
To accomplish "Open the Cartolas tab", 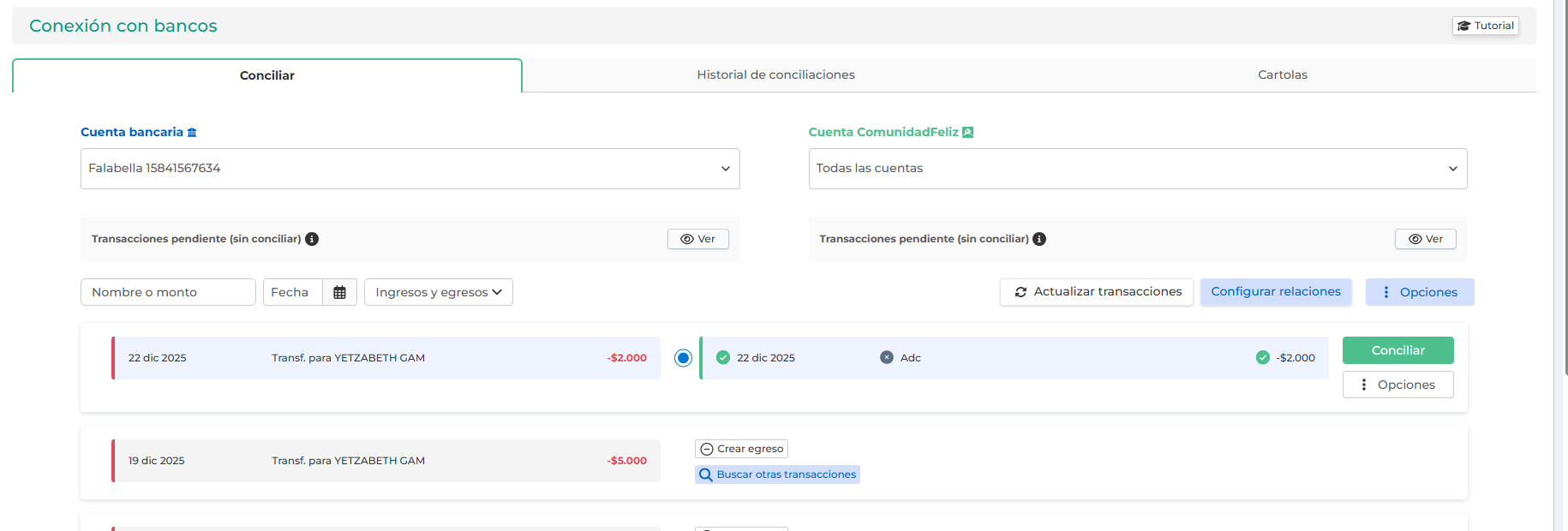I will click(1282, 75).
